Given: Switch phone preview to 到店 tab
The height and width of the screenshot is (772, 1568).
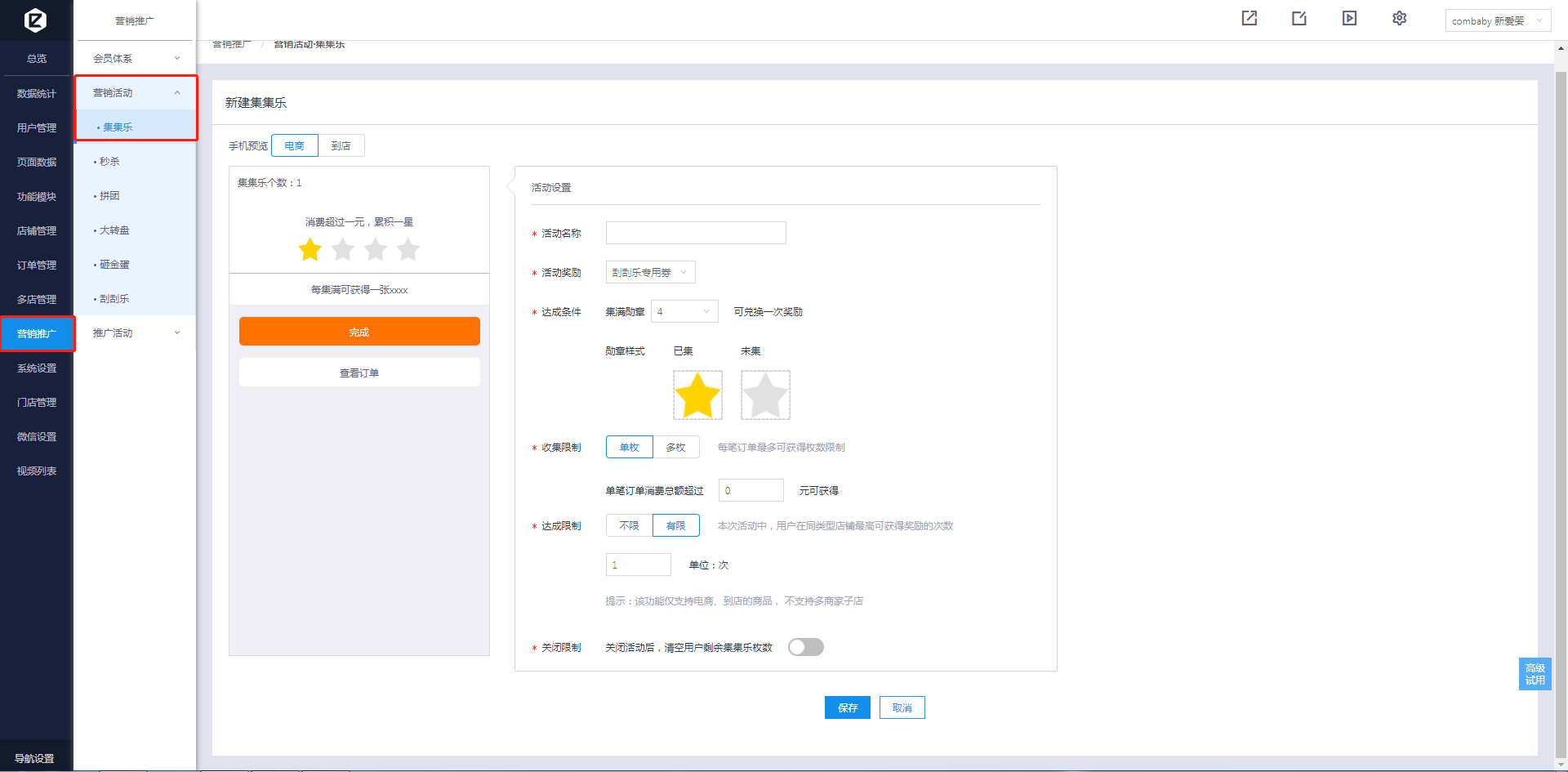Looking at the screenshot, I should pyautogui.click(x=341, y=146).
